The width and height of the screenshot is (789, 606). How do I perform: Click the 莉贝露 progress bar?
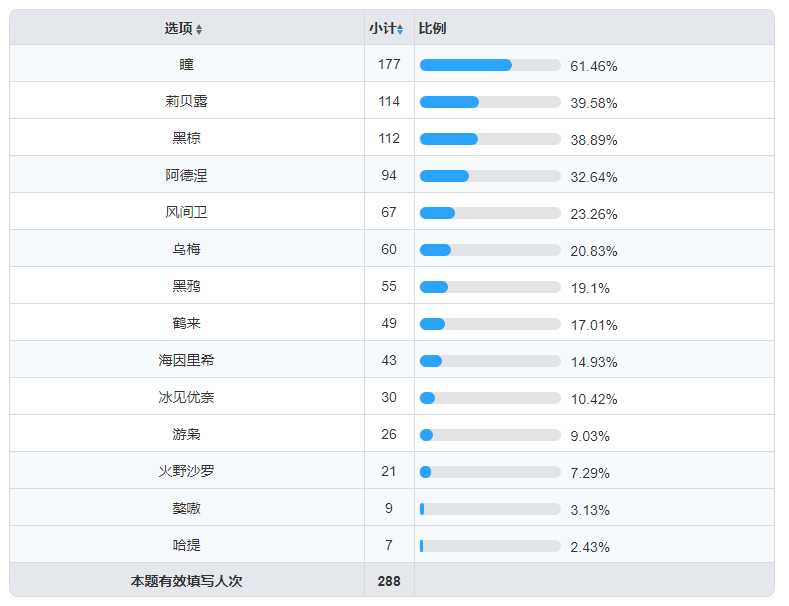tap(490, 102)
